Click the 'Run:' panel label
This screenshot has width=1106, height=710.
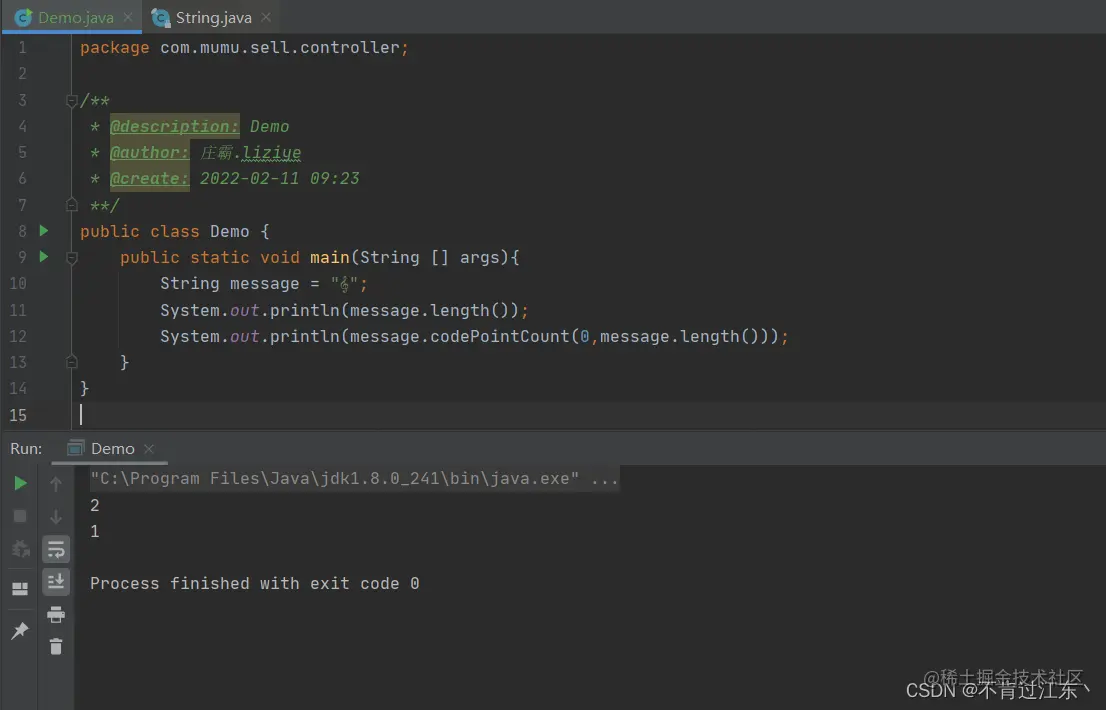(x=26, y=448)
